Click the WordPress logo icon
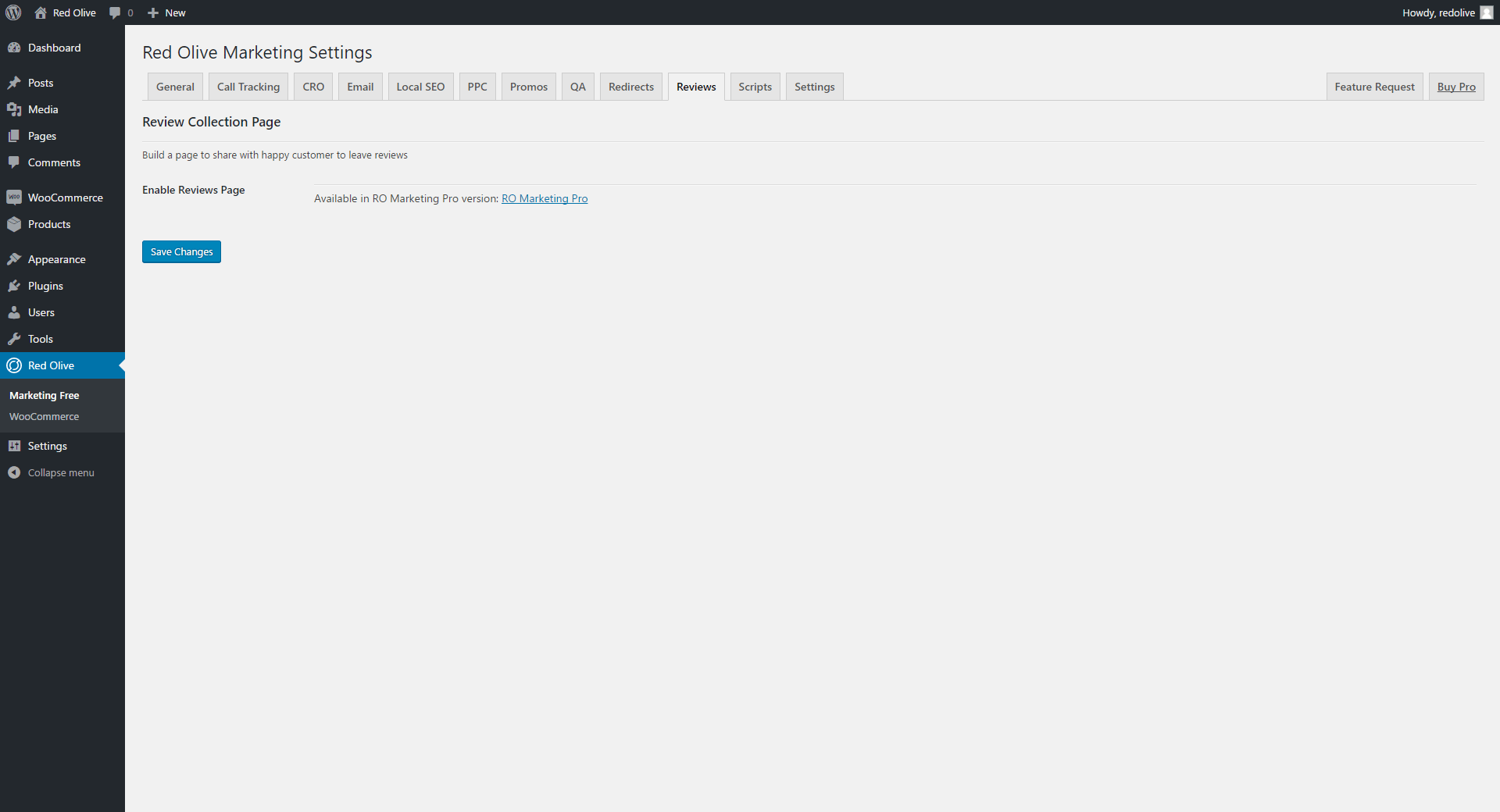 point(13,12)
